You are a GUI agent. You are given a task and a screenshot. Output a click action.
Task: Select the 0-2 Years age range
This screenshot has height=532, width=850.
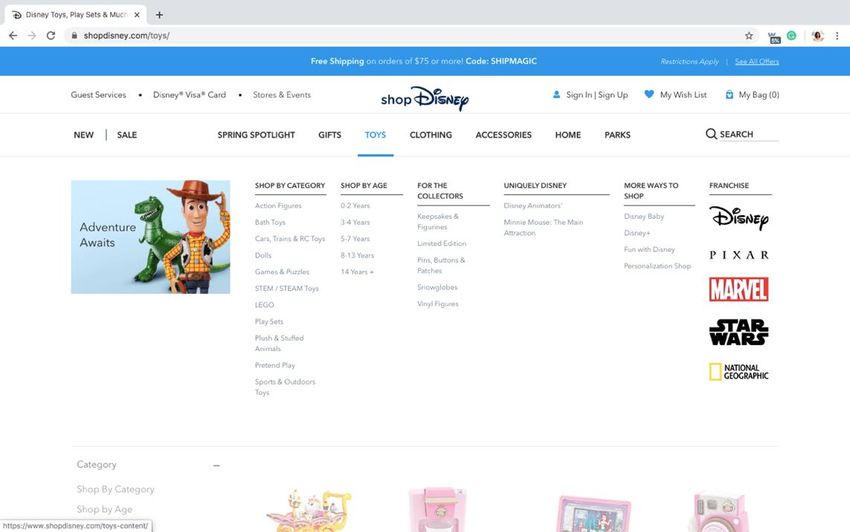tap(355, 206)
